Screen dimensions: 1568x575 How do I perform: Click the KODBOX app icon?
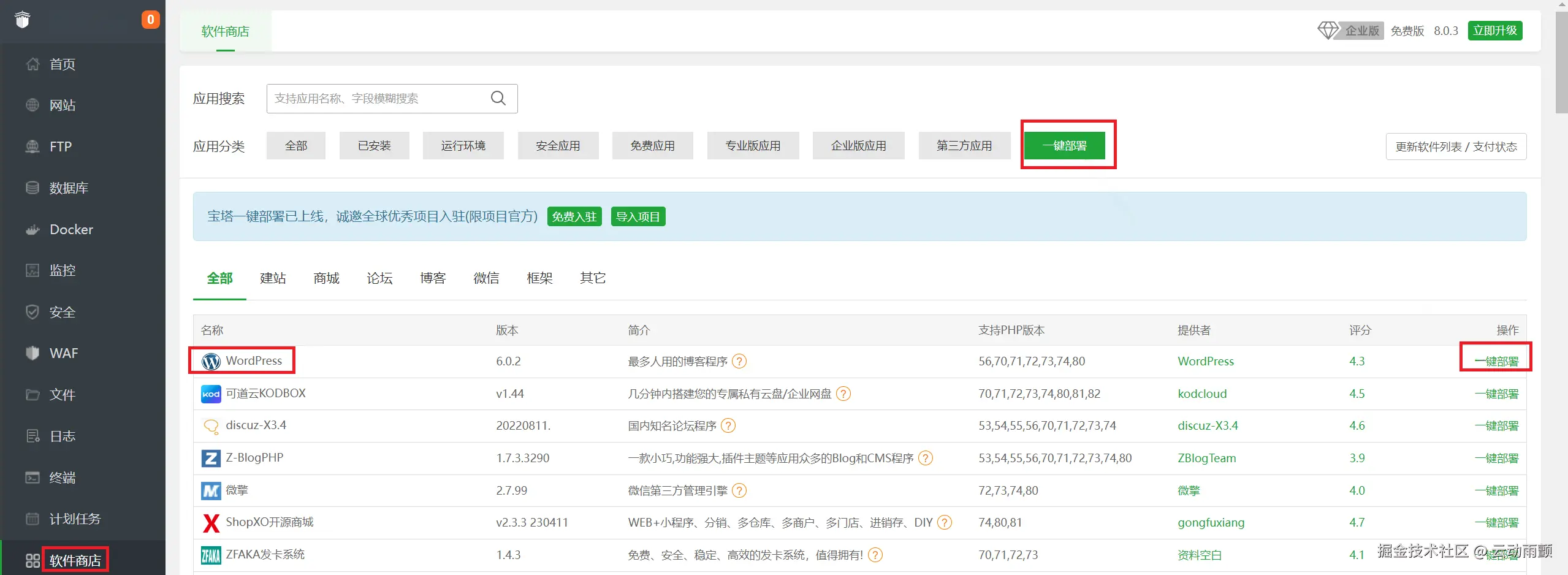coord(211,394)
